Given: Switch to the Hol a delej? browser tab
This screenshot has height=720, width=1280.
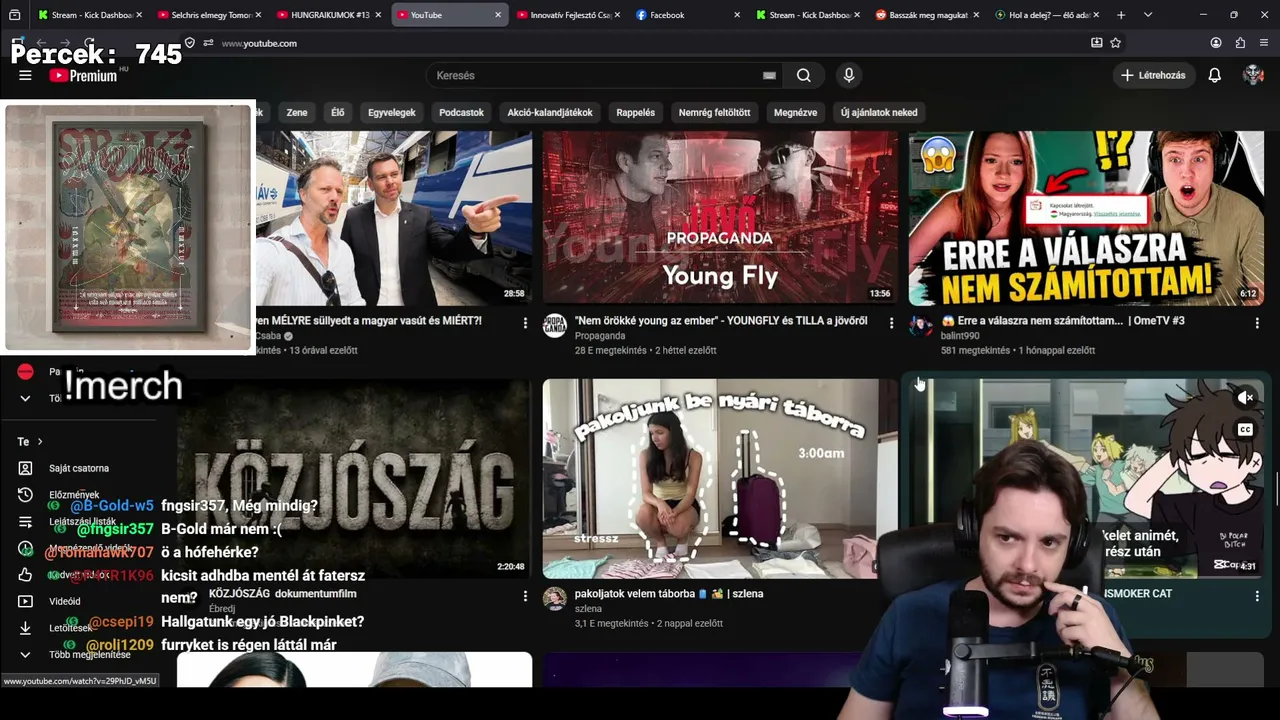Looking at the screenshot, I should [x=1049, y=15].
